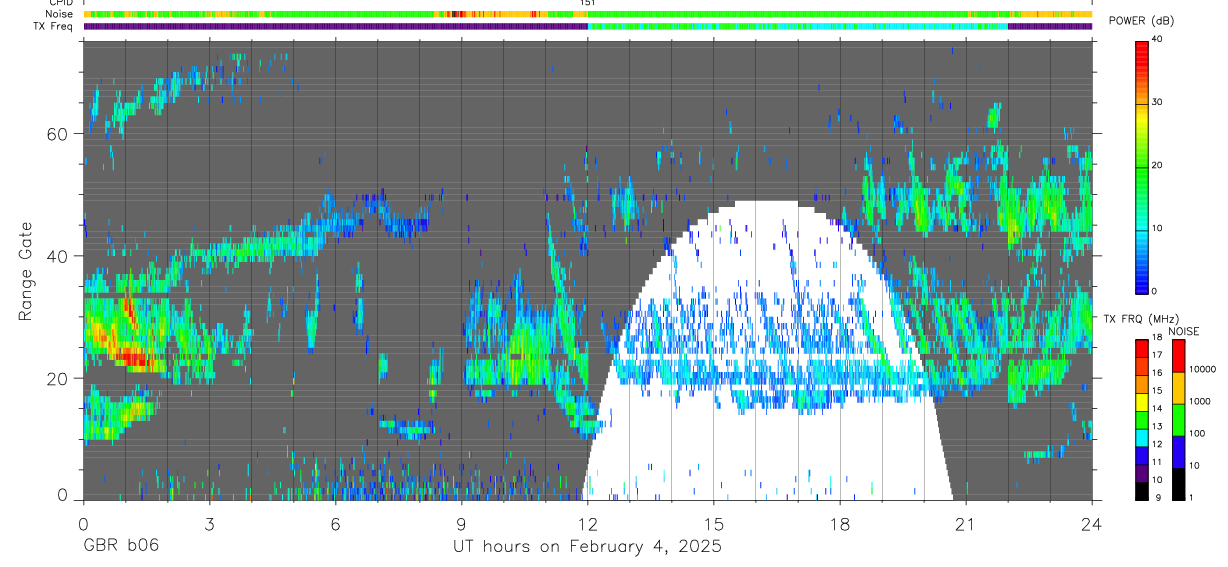Click the 20 dB power scale label

pos(1157,166)
